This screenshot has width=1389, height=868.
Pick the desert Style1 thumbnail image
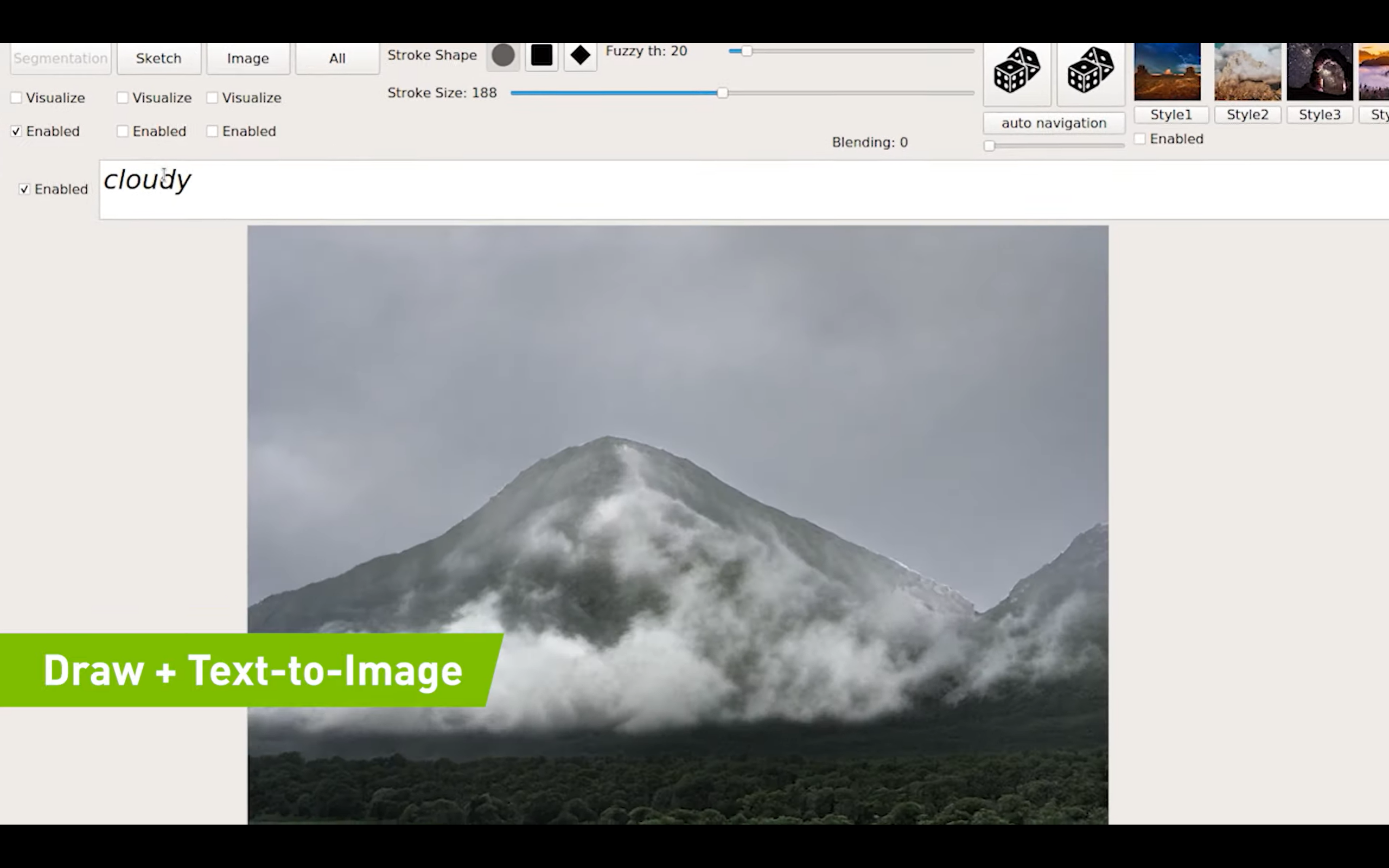coord(1167,72)
